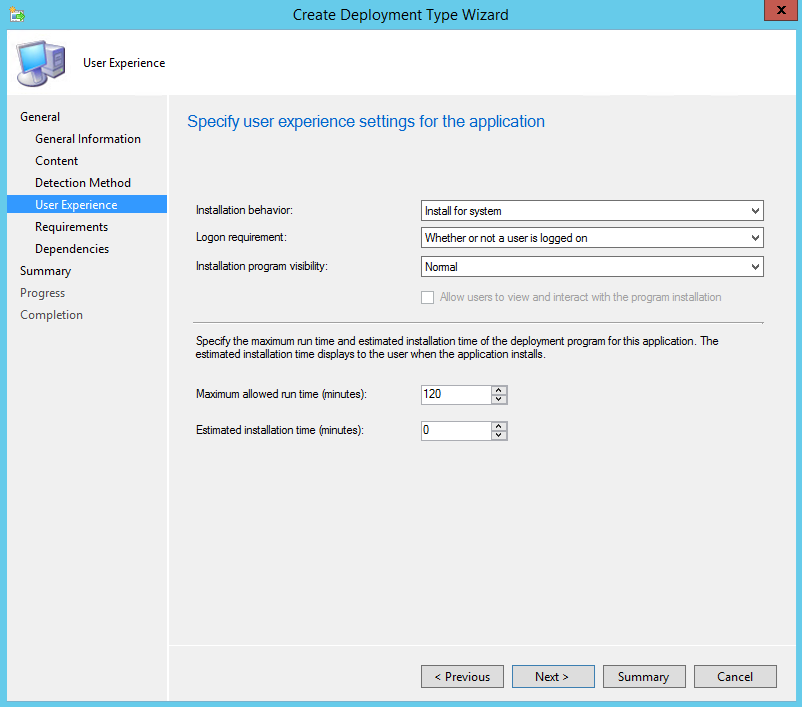Select Summary in the left navigation
Screen dimensions: 802x707
pos(46,271)
